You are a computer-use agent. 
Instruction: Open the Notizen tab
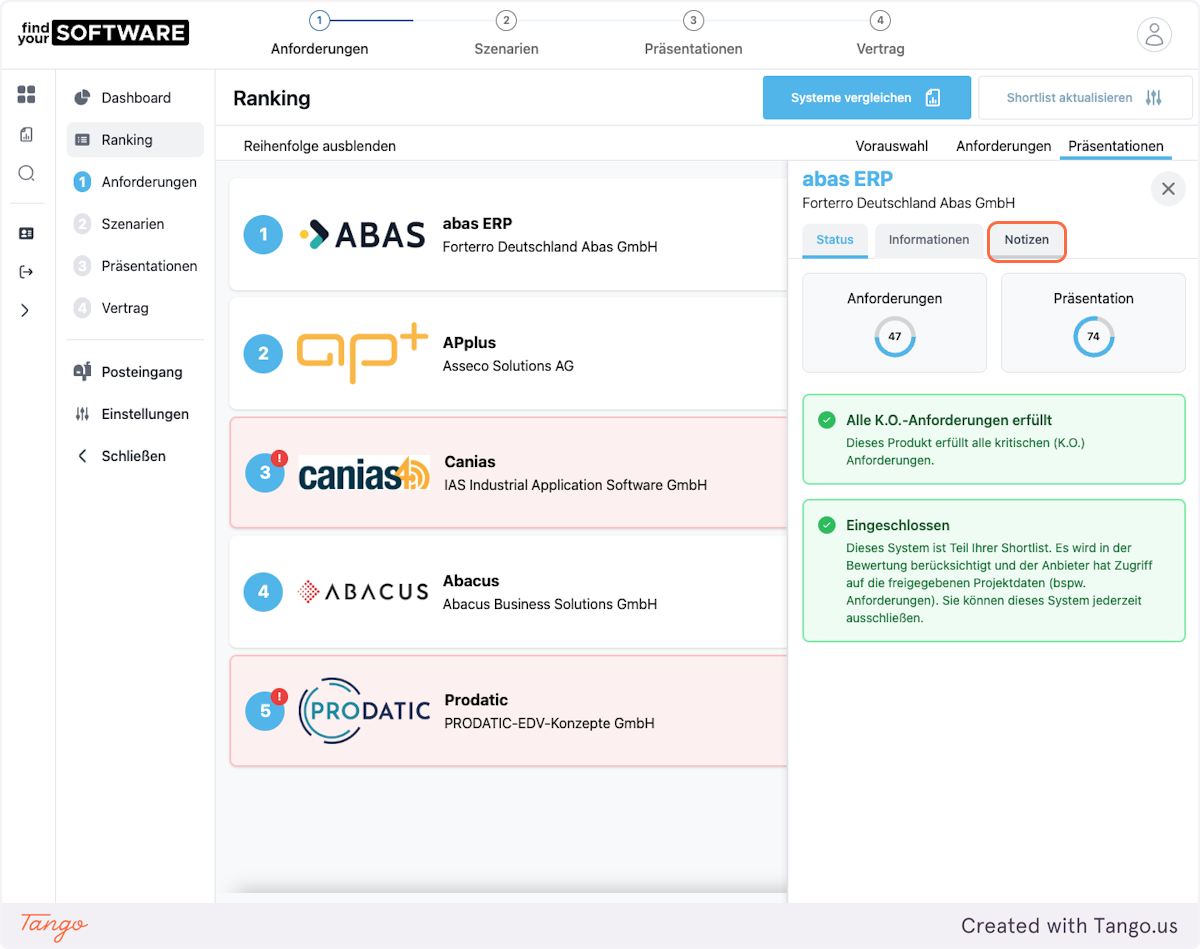click(x=1026, y=240)
